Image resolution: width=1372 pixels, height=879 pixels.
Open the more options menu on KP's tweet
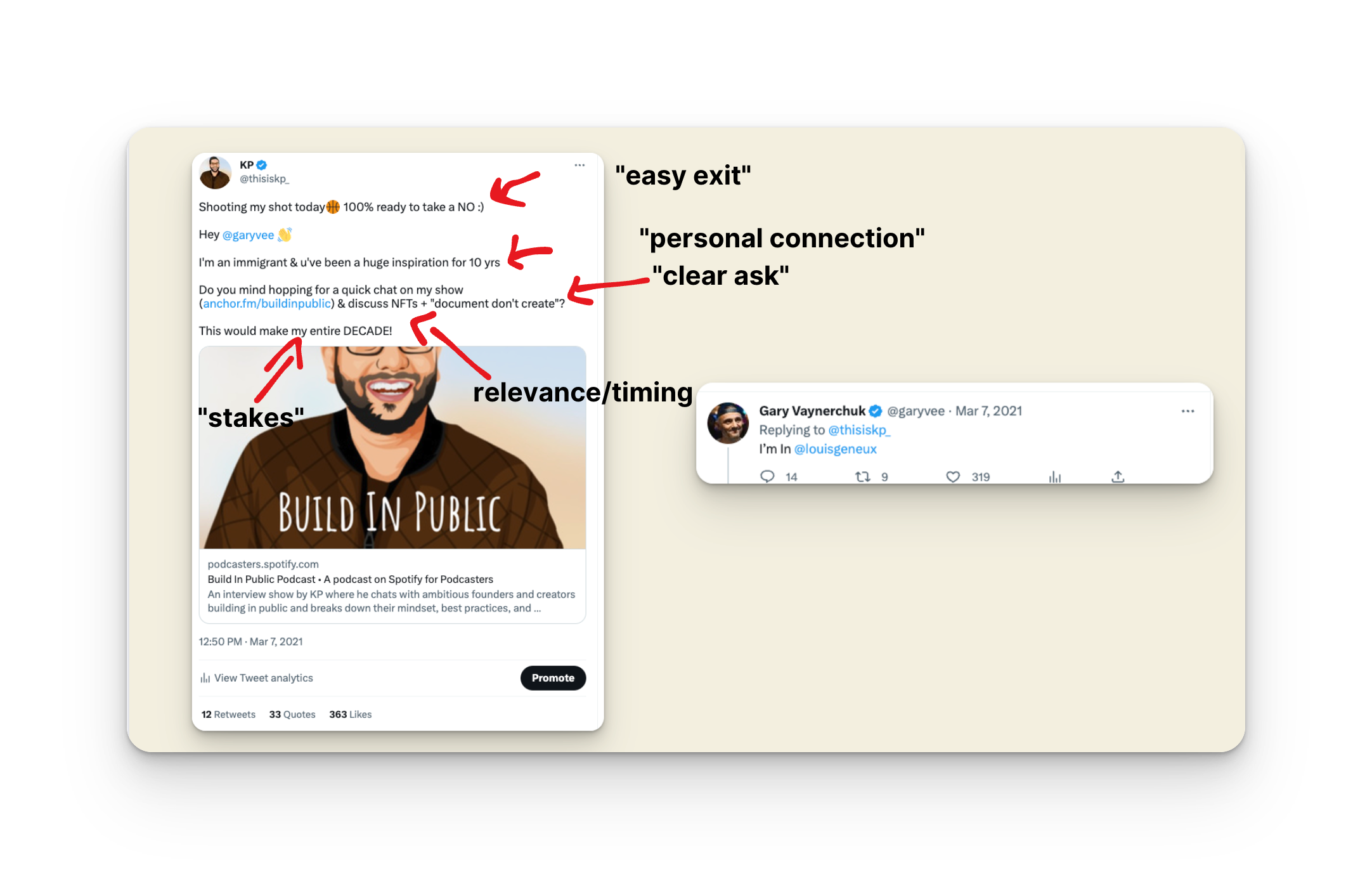(x=579, y=165)
